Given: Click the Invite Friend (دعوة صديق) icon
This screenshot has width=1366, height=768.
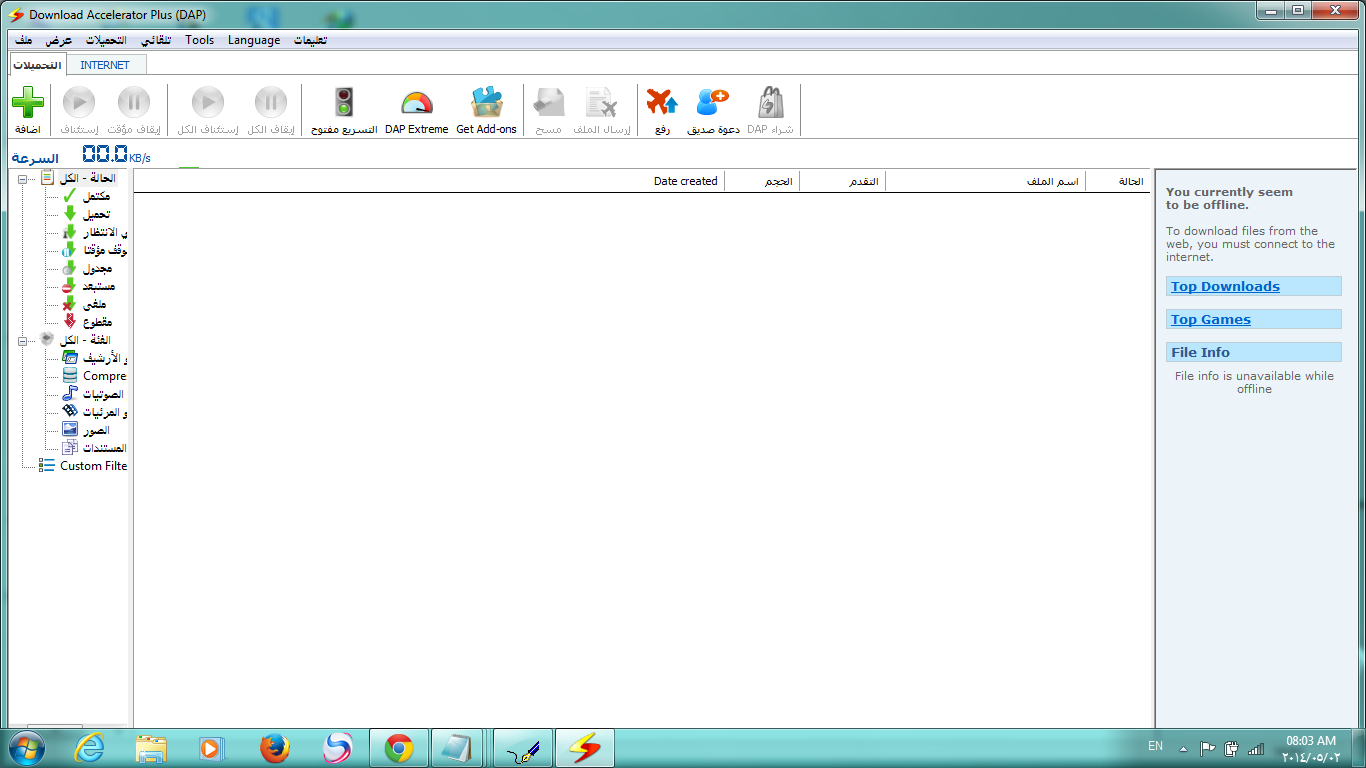Looking at the screenshot, I should (x=713, y=102).
